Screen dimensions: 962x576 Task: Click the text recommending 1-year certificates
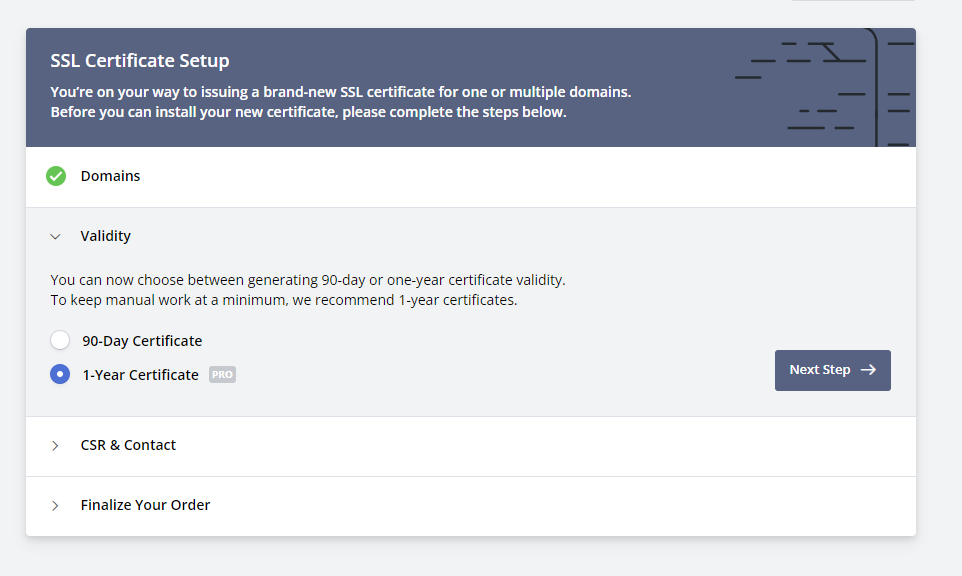[x=284, y=300]
